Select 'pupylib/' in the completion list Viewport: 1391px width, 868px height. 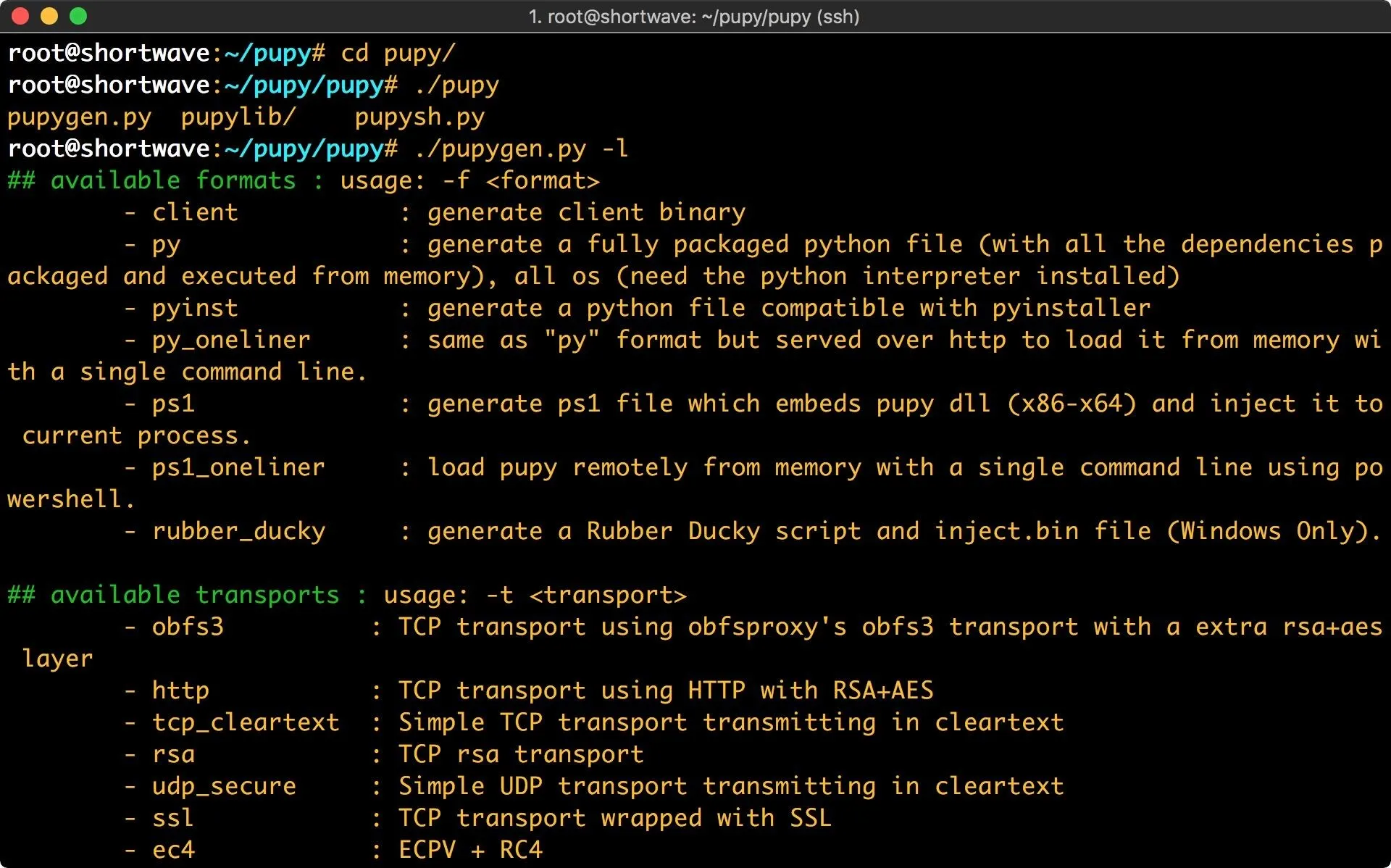[x=239, y=117]
